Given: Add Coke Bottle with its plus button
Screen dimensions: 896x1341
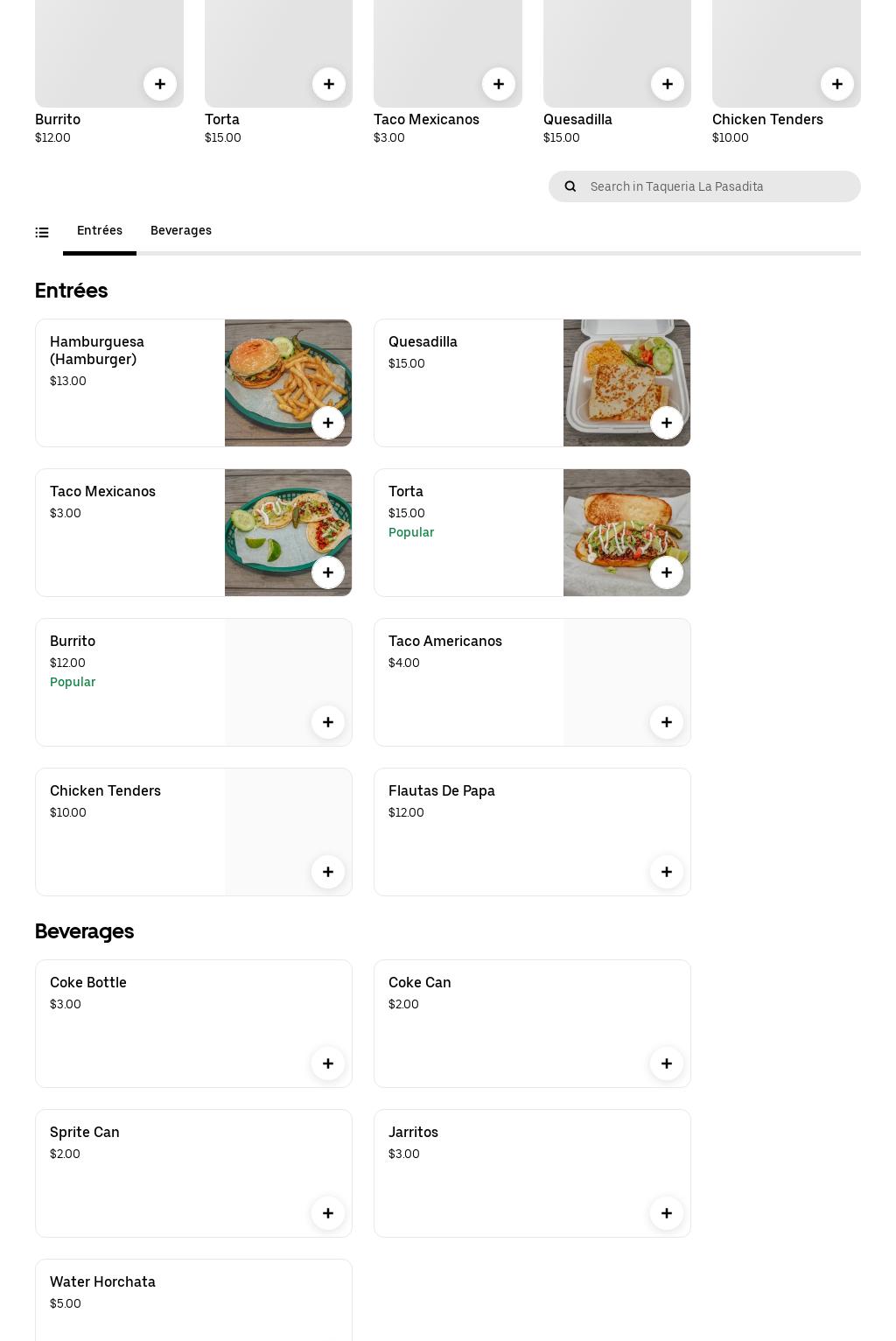Looking at the screenshot, I should tap(328, 1064).
